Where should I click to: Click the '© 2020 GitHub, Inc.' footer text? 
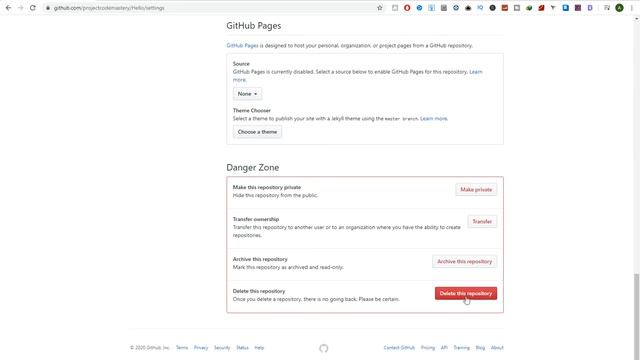pos(150,348)
